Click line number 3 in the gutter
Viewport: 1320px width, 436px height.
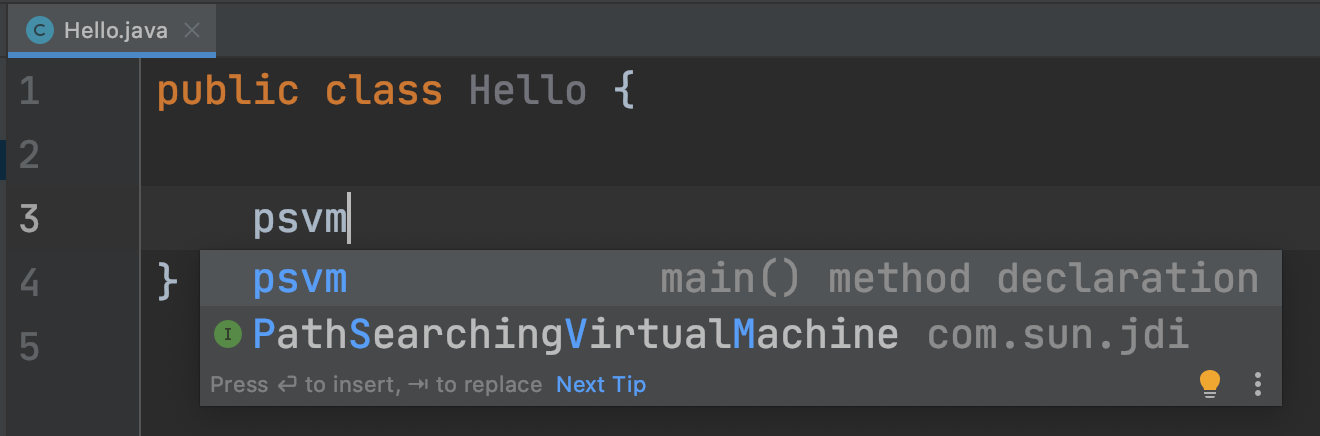[29, 218]
